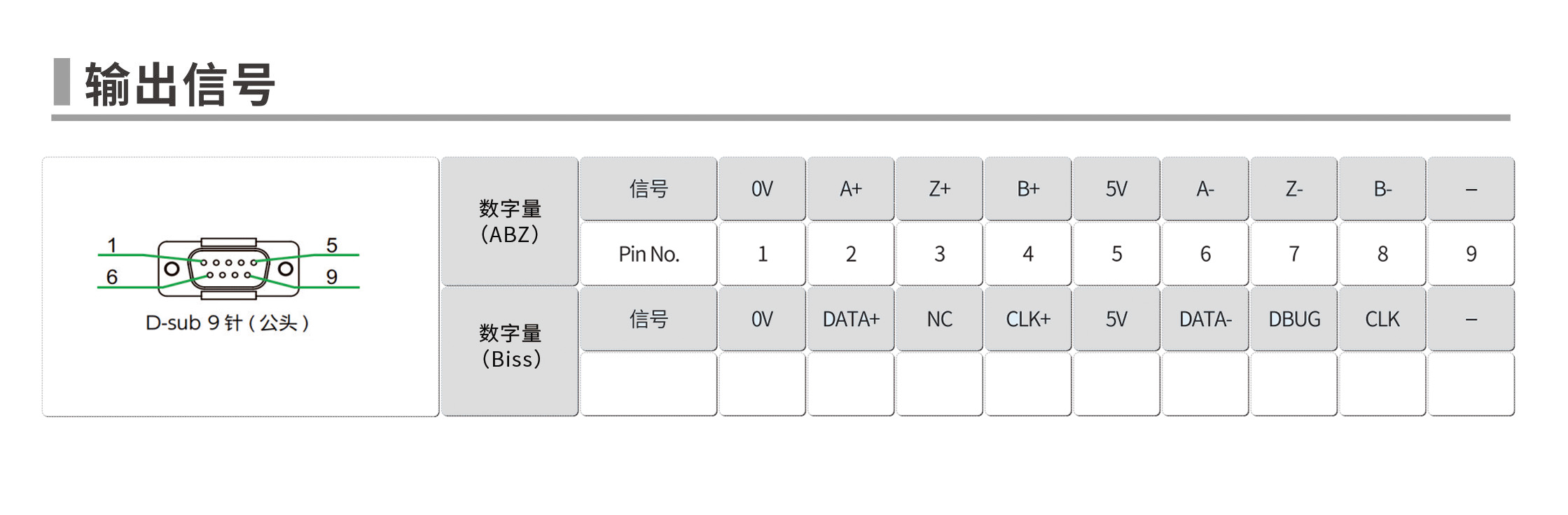1568x515 pixels.
Task: Select the 数字量 (ABZ) row header
Action: point(510,221)
